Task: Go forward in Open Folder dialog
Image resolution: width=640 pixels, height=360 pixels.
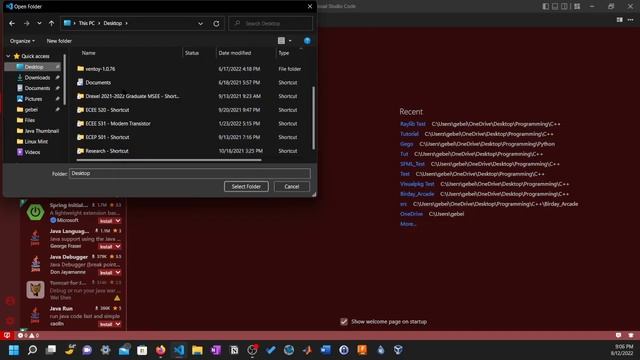Action: pos(27,23)
